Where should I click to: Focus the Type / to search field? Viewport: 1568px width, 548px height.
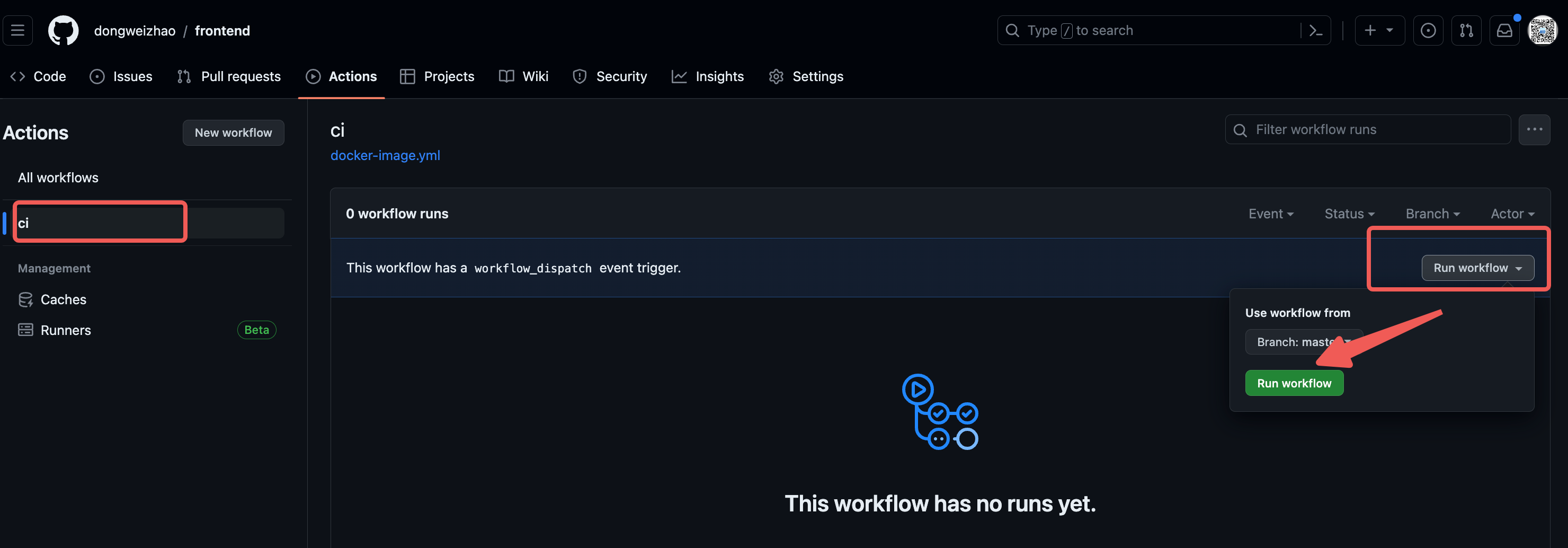1164,30
